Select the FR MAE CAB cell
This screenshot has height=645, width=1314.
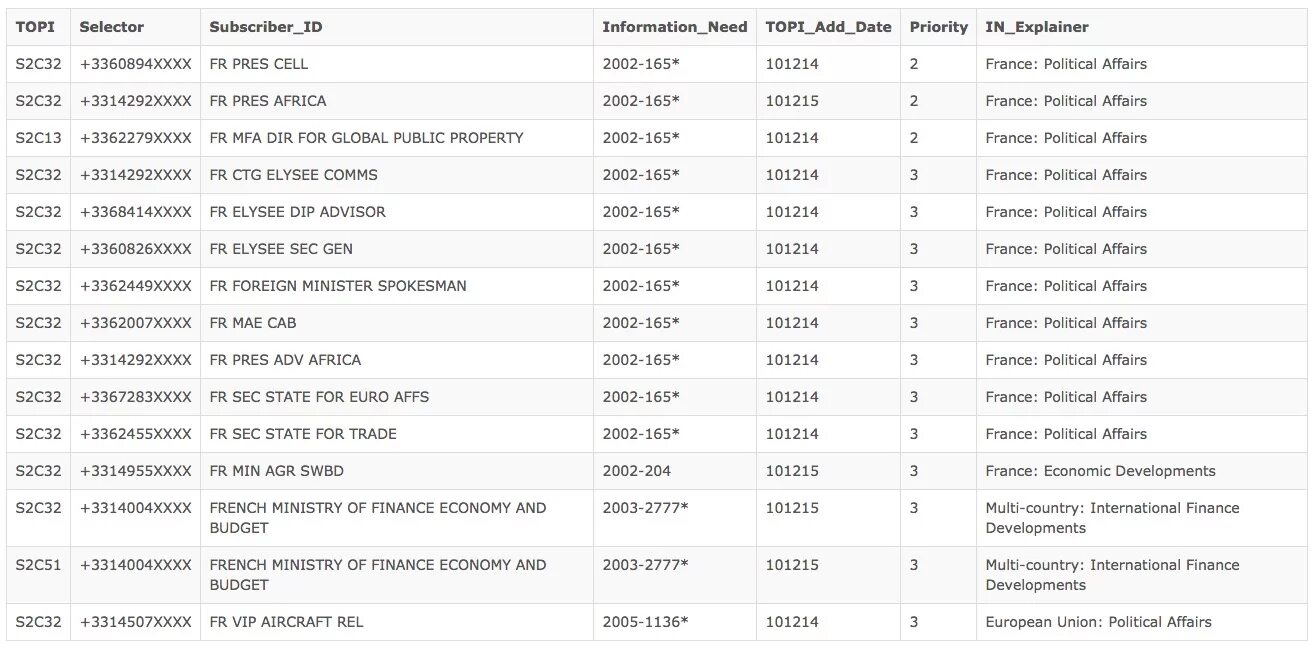(x=253, y=323)
